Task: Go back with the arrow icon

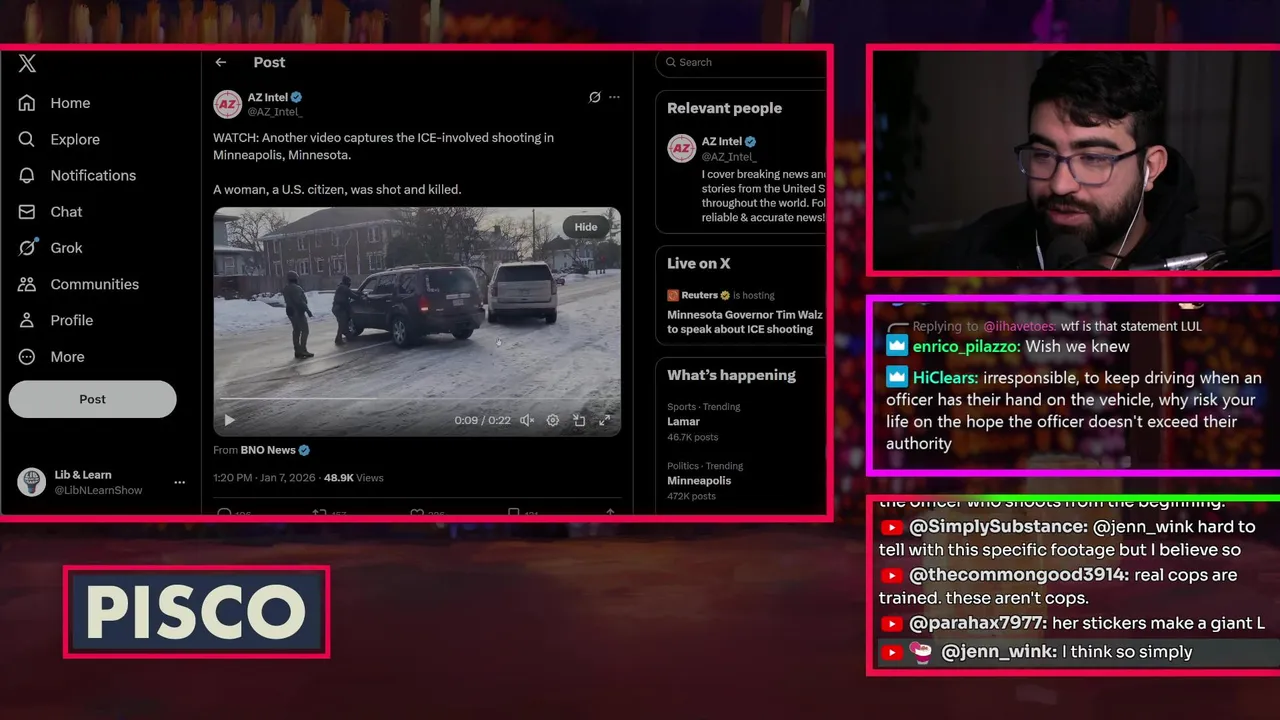Action: pos(221,62)
